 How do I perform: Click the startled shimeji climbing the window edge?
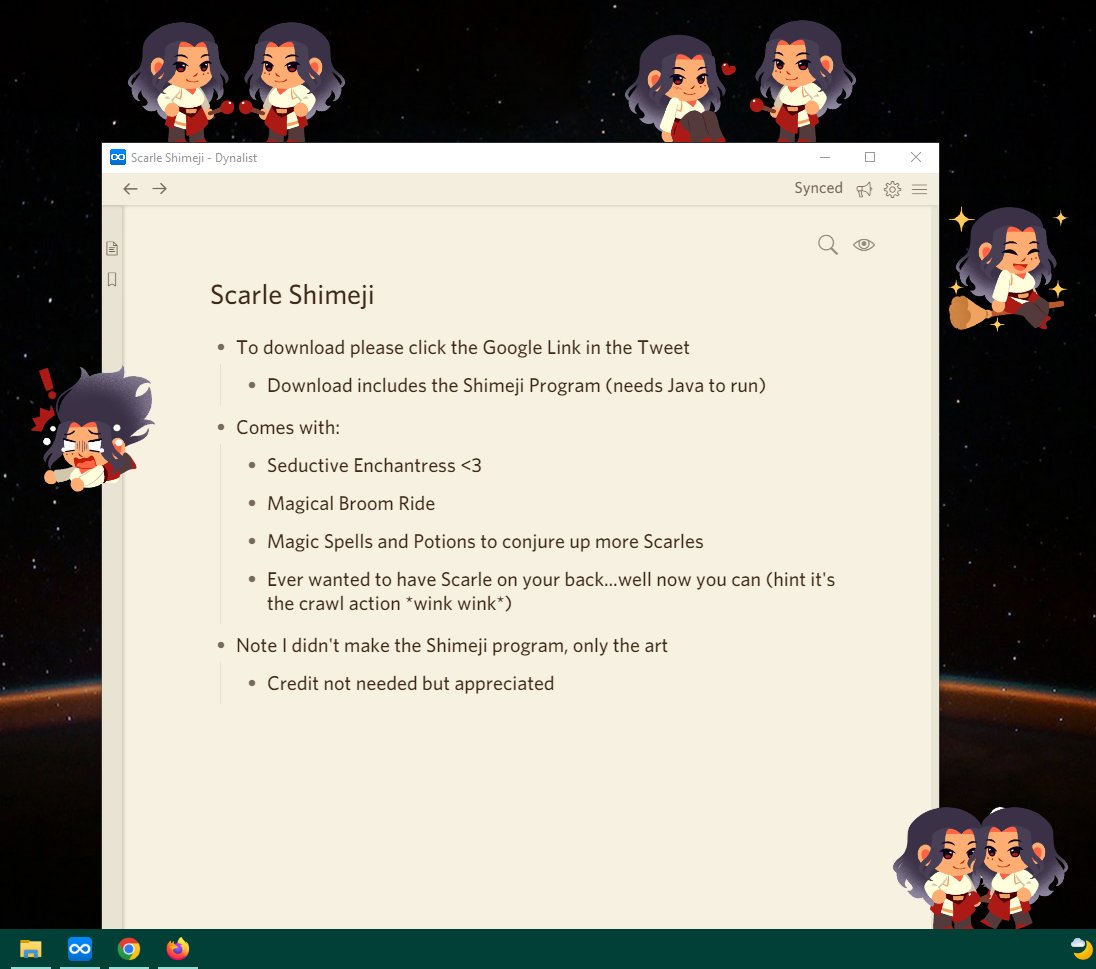tap(91, 430)
